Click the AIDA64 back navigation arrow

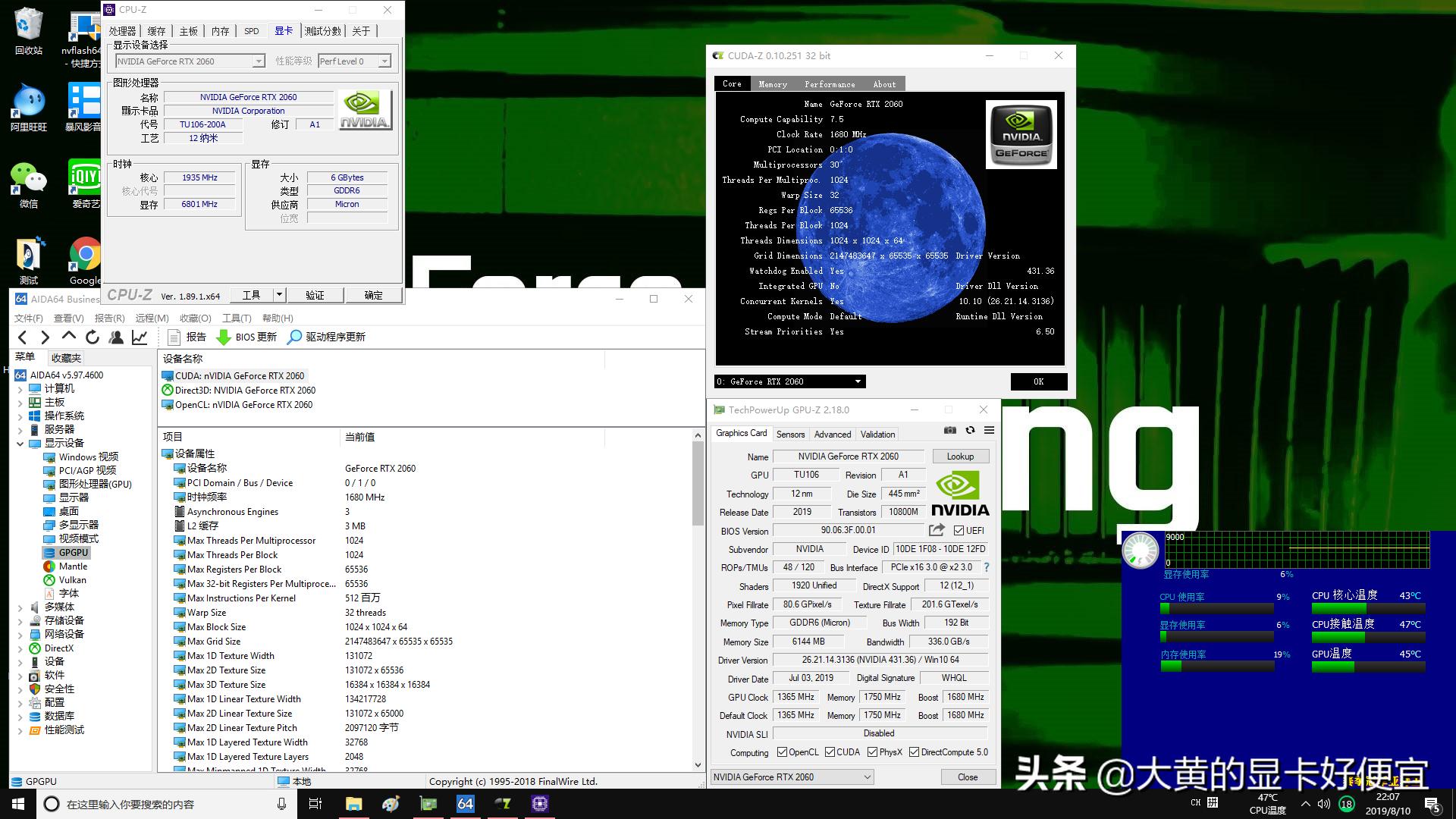pyautogui.click(x=22, y=337)
